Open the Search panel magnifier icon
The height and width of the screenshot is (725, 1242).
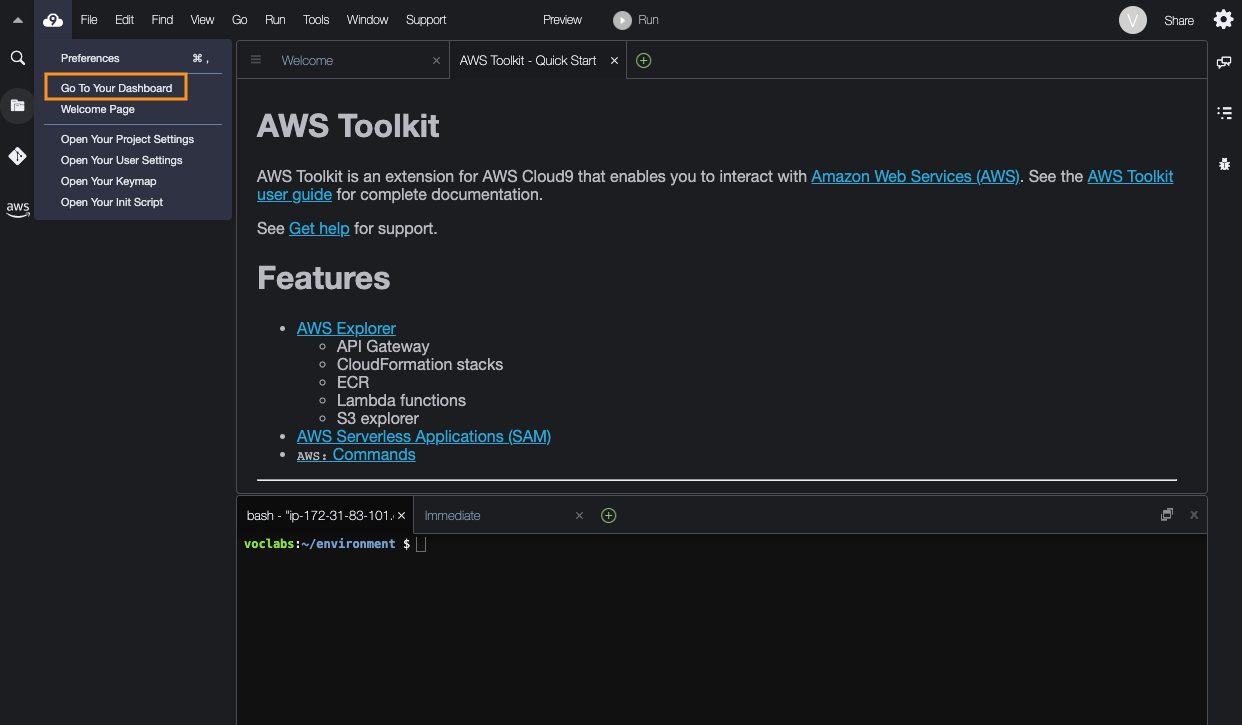17,58
